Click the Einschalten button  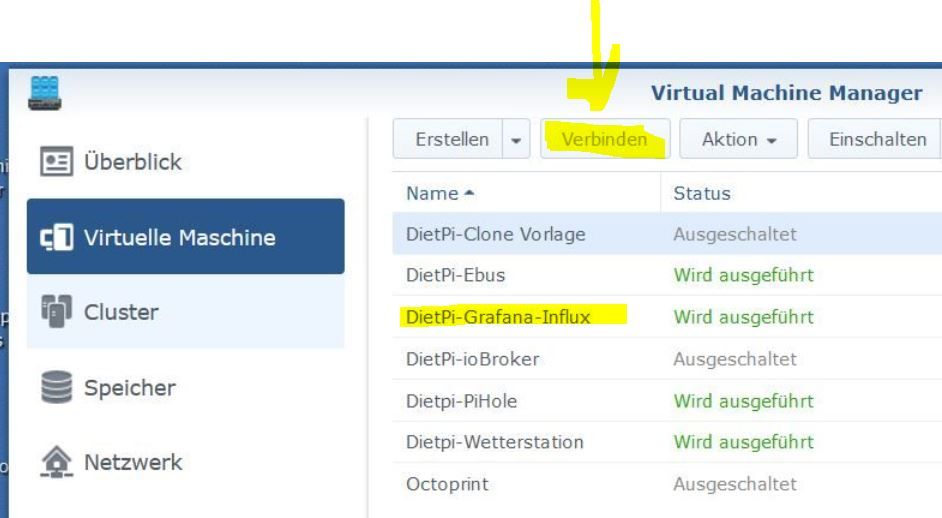tap(875, 139)
